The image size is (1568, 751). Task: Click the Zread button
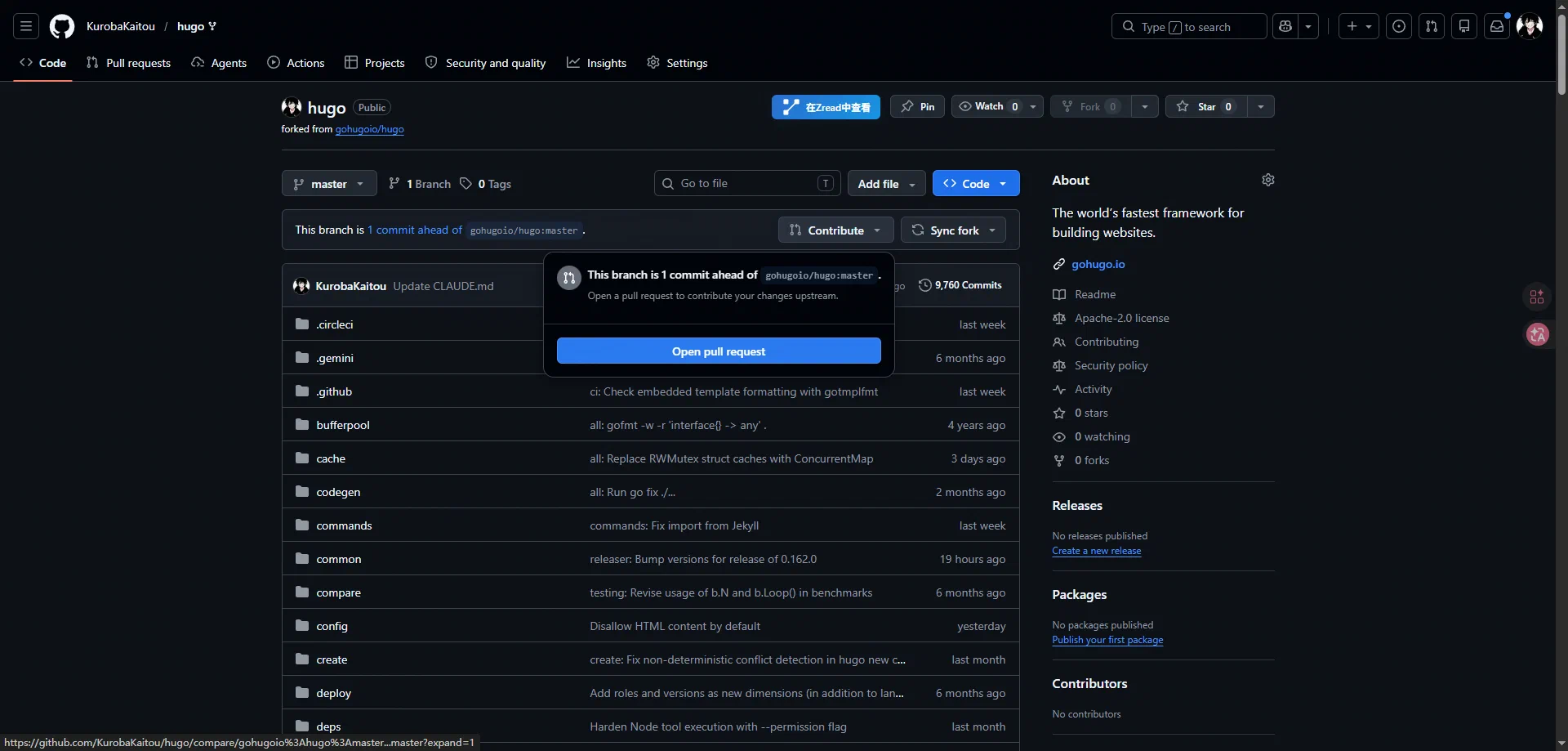(826, 107)
